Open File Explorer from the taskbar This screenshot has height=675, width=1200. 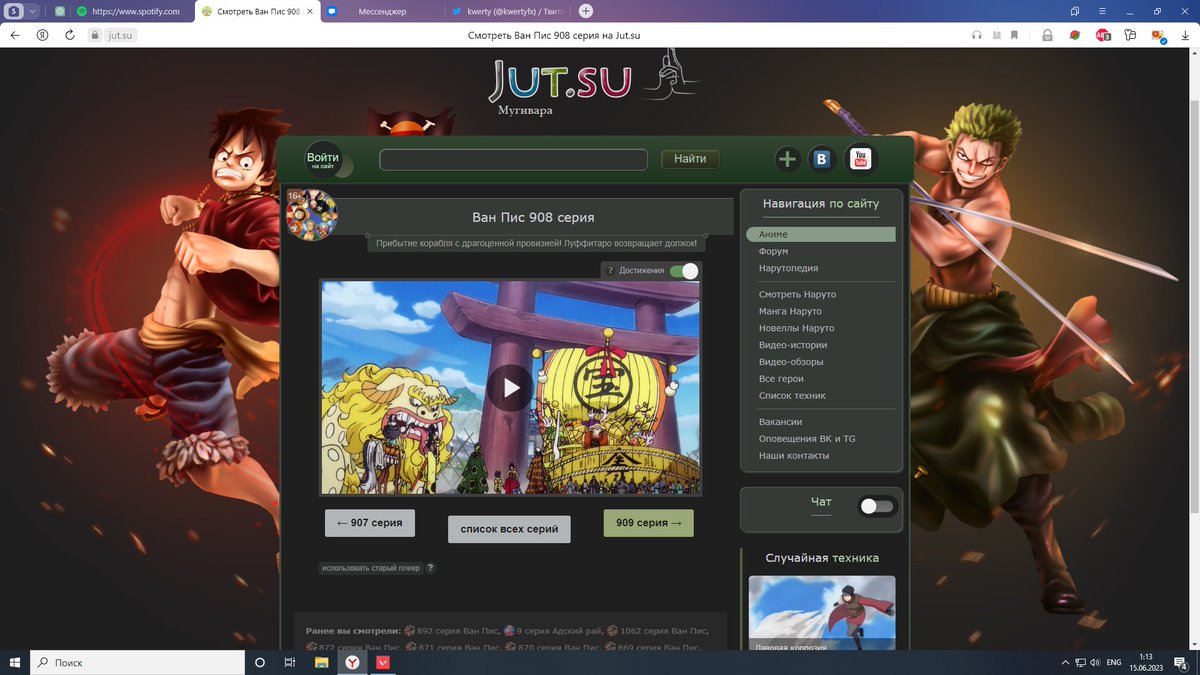(321, 662)
